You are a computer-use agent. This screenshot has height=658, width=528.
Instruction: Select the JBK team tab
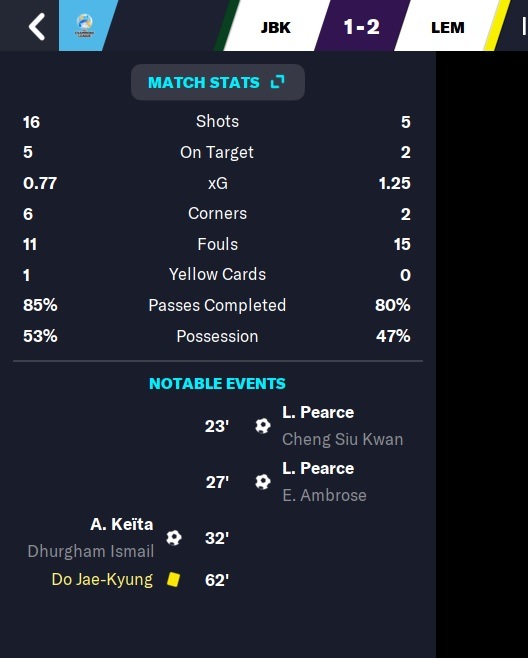point(276,27)
